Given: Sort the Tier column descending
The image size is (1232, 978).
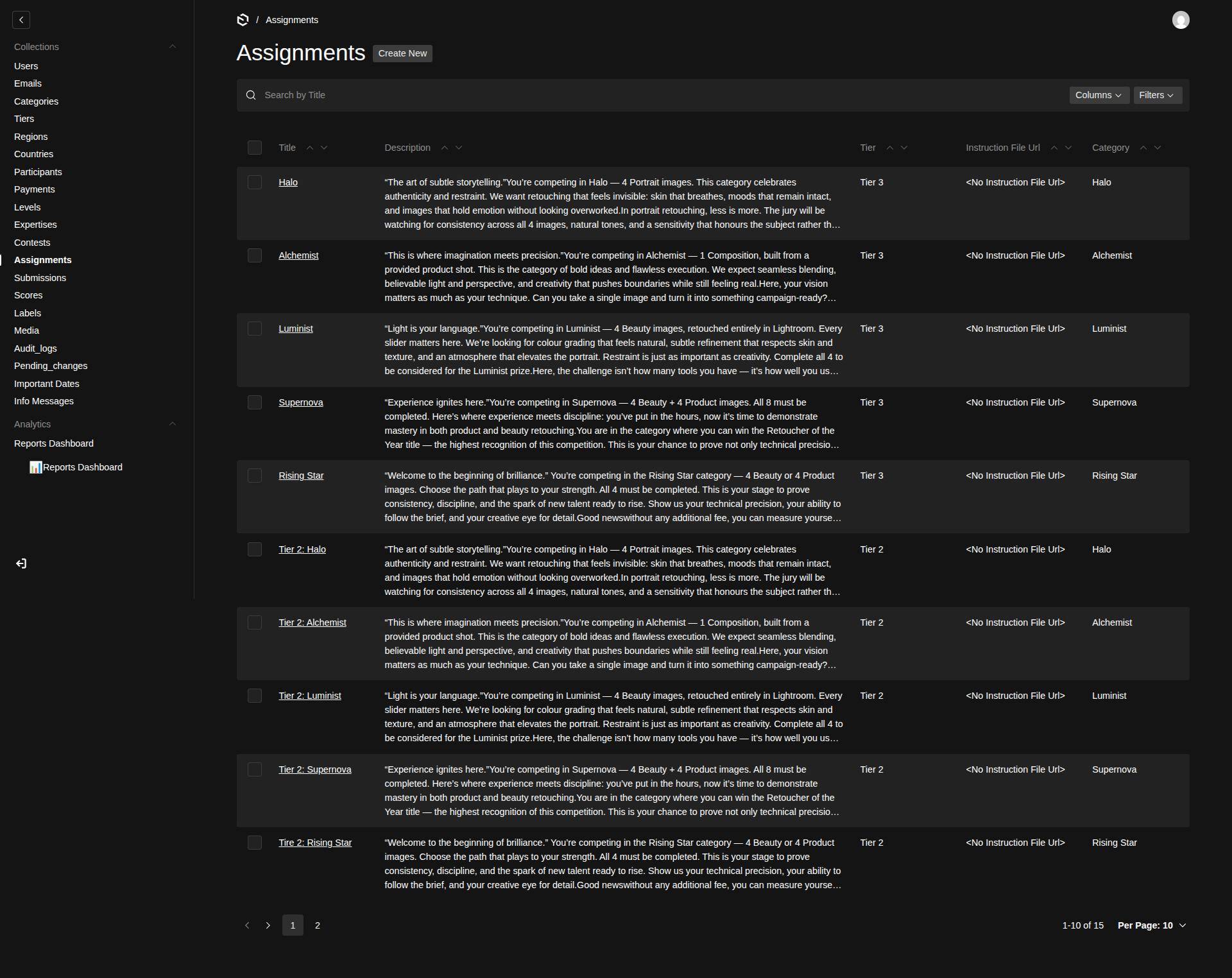Looking at the screenshot, I should [904, 148].
